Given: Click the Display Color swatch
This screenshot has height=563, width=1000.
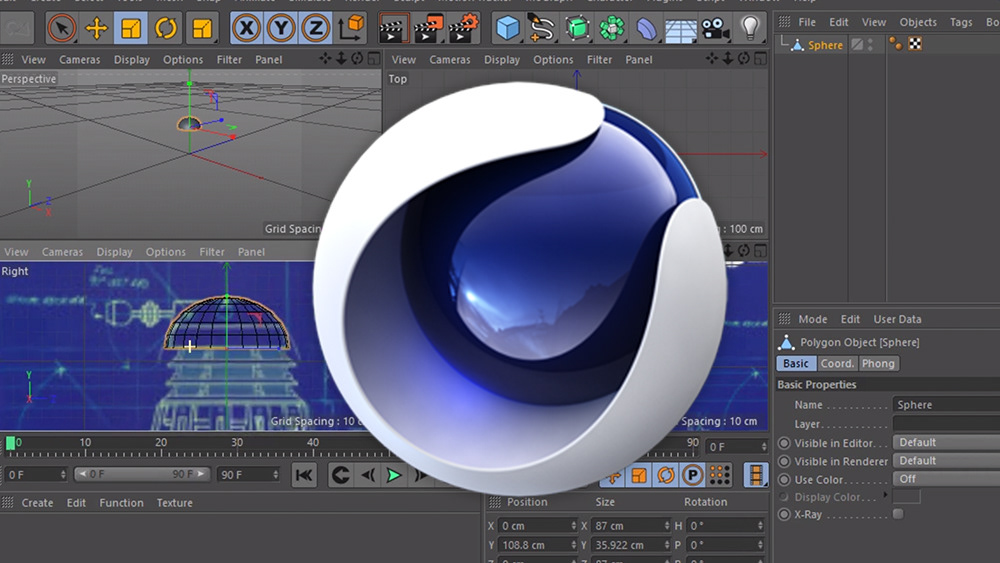Looking at the screenshot, I should point(906,497).
